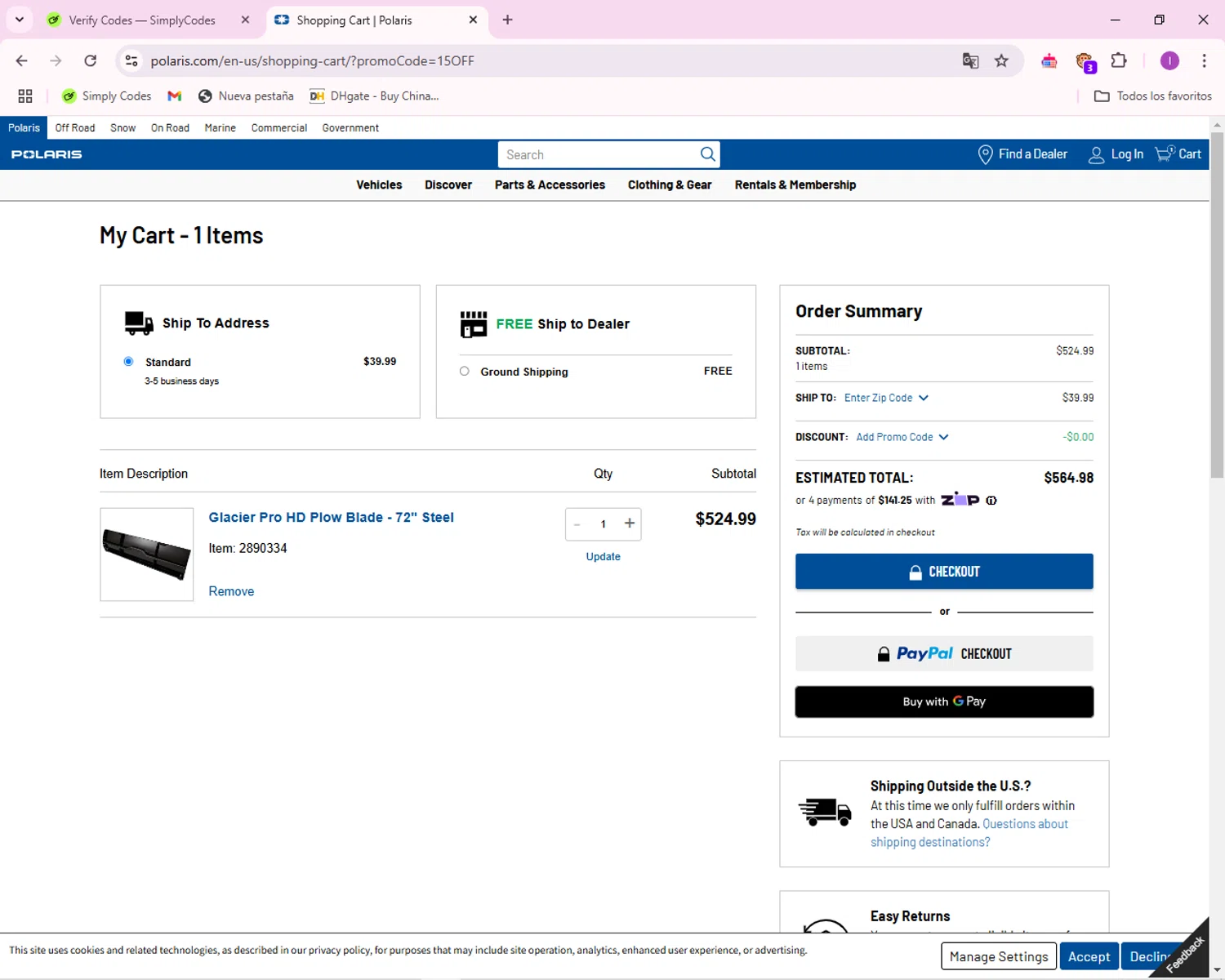This screenshot has height=980, width=1225.
Task: Accept cookies in the banner
Action: pyautogui.click(x=1089, y=956)
